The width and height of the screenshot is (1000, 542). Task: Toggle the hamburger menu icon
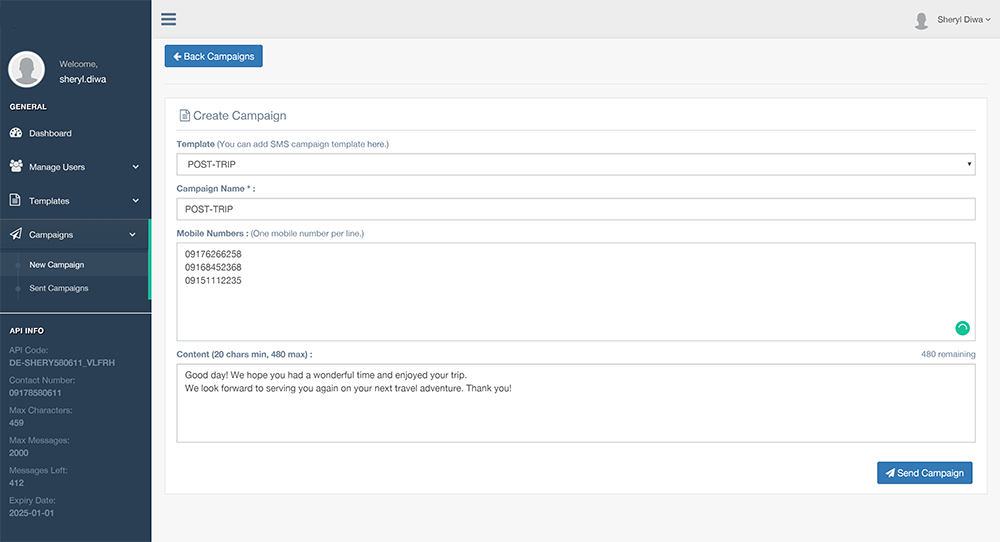point(168,19)
